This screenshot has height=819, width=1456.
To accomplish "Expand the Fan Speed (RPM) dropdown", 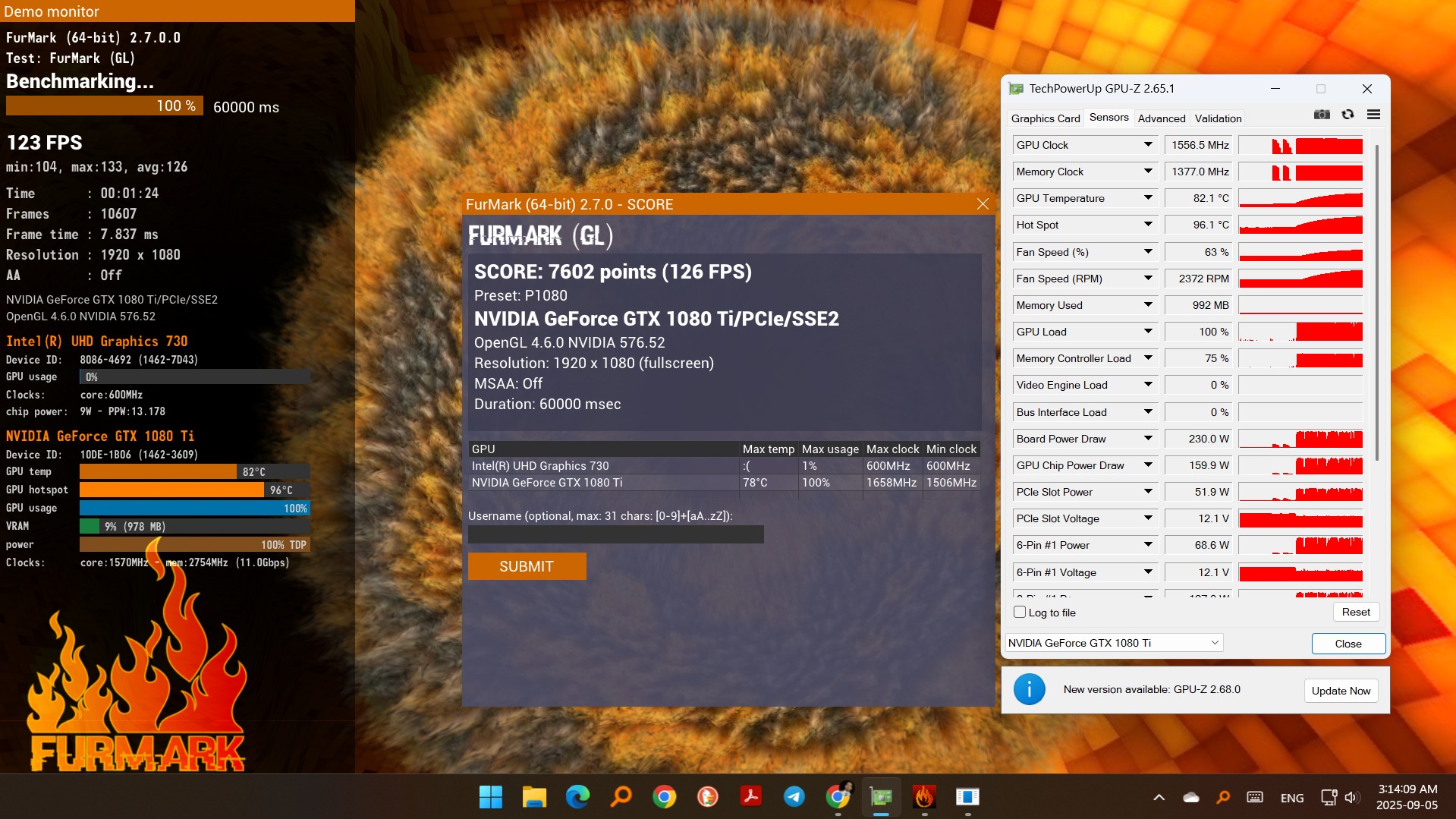I will click(x=1148, y=279).
